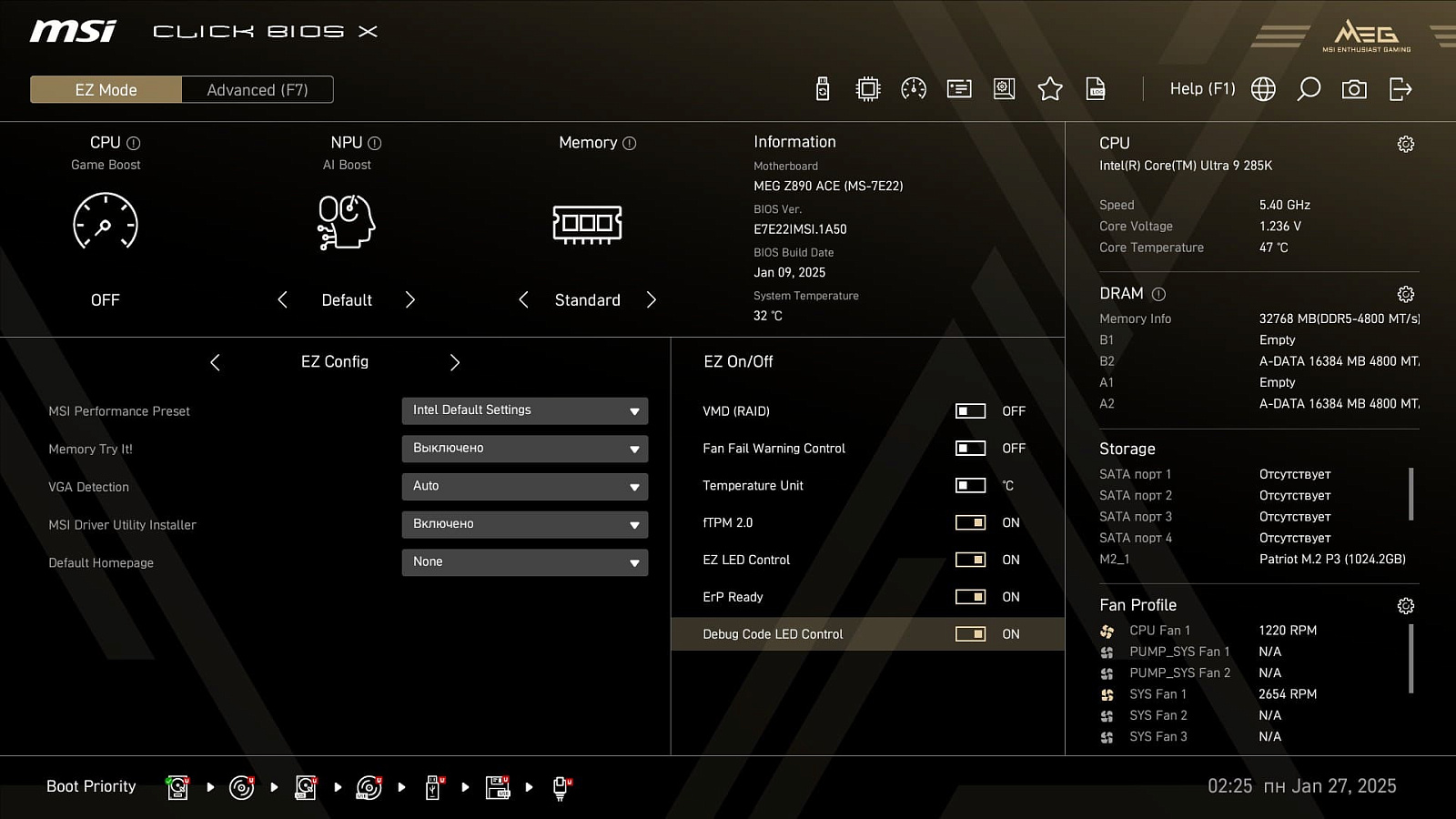Click the CPU Game Boost OFF label

106,300
